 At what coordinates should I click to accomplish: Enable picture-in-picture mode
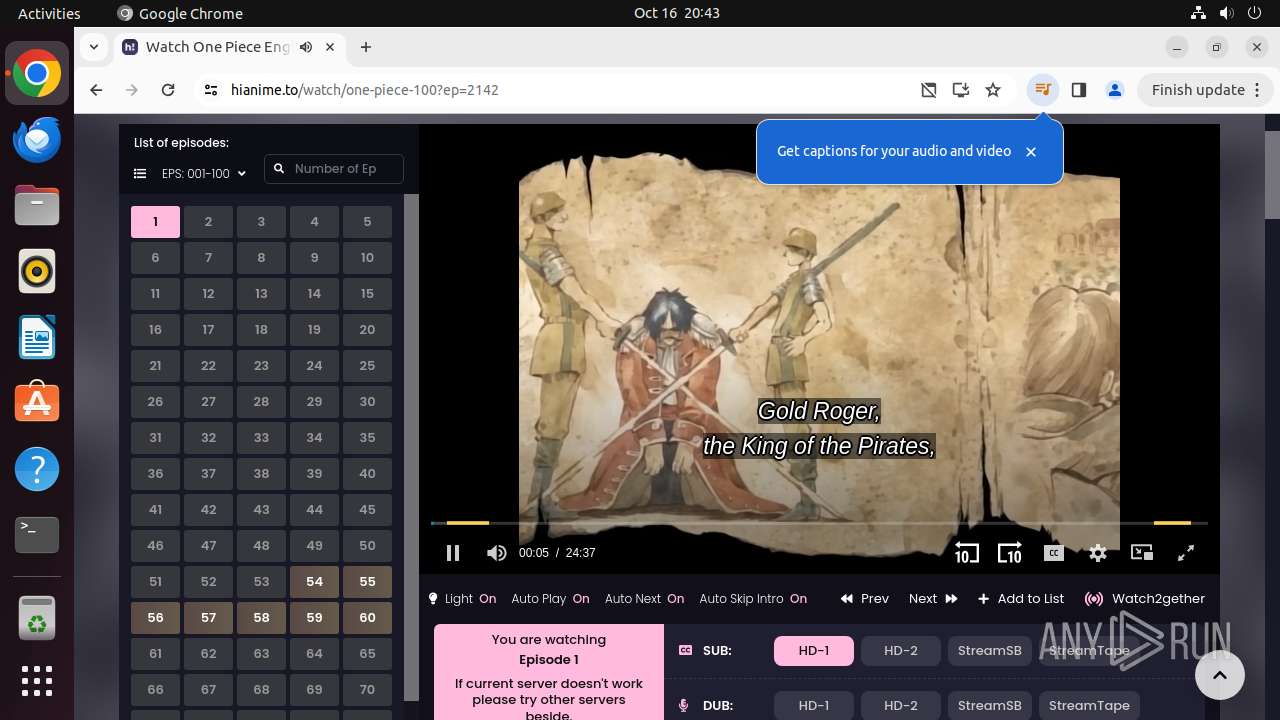click(1142, 553)
